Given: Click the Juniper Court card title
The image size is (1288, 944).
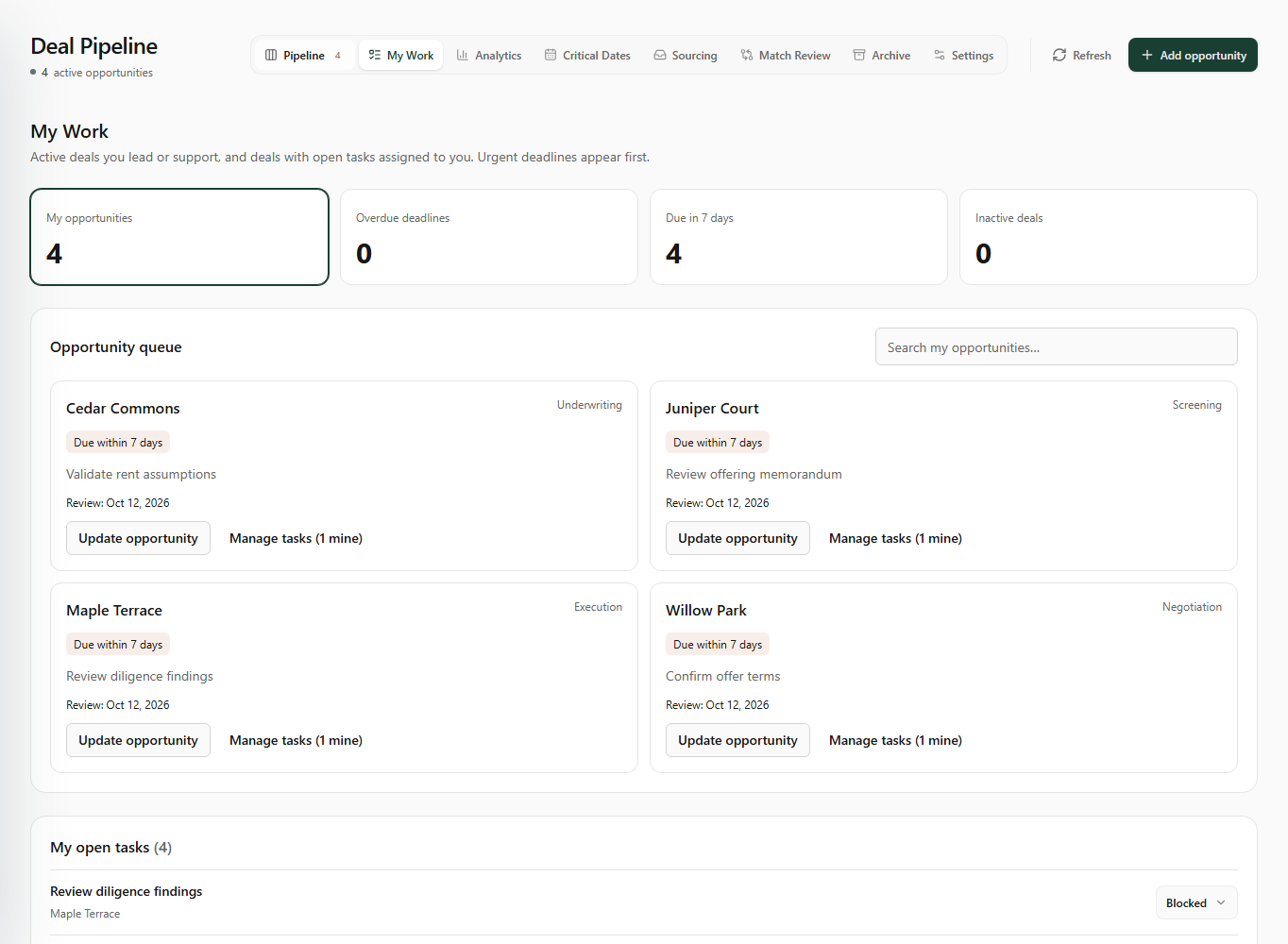Looking at the screenshot, I should [x=712, y=409].
